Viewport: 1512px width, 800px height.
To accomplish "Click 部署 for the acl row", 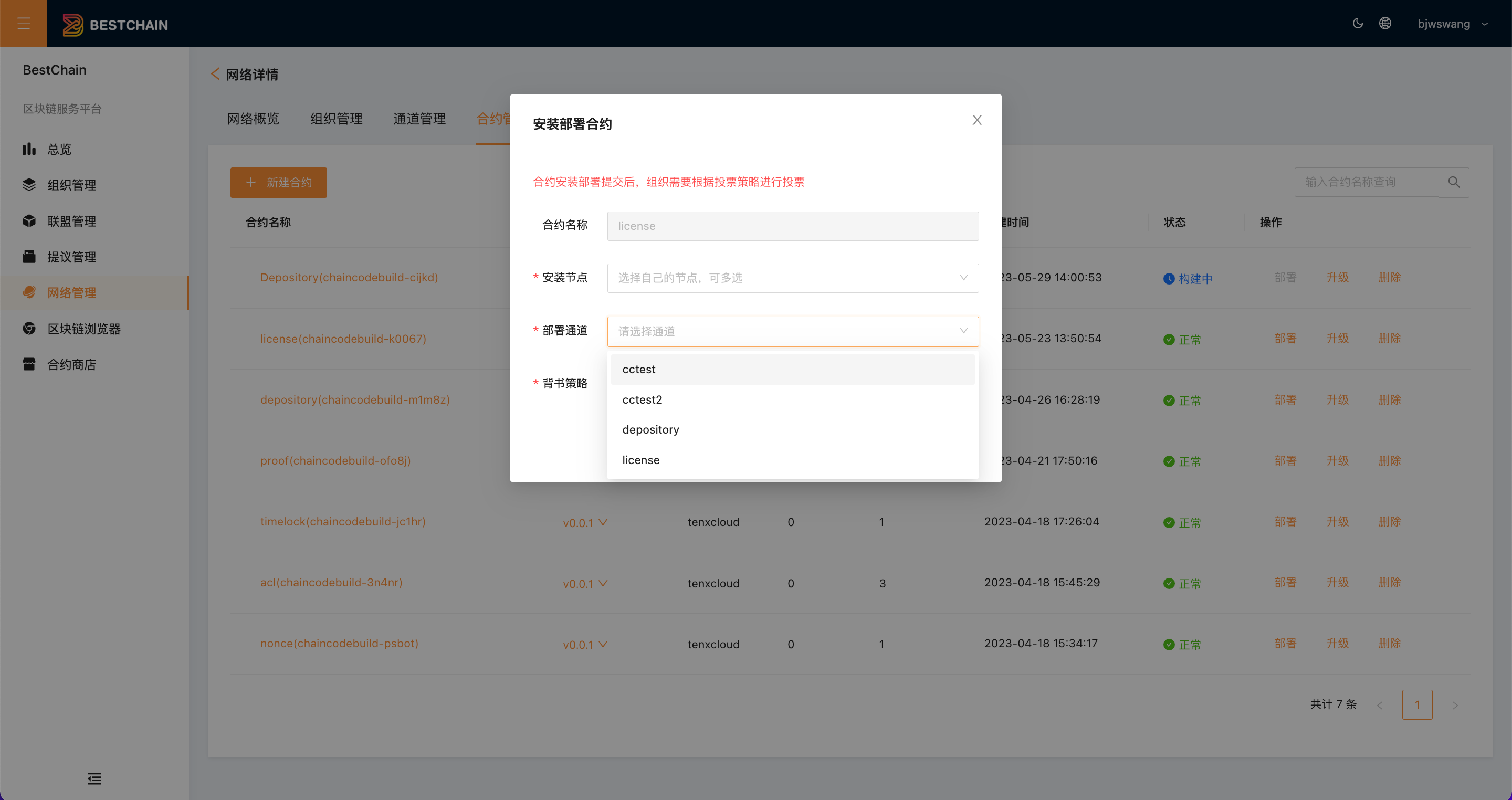I will (x=1285, y=583).
